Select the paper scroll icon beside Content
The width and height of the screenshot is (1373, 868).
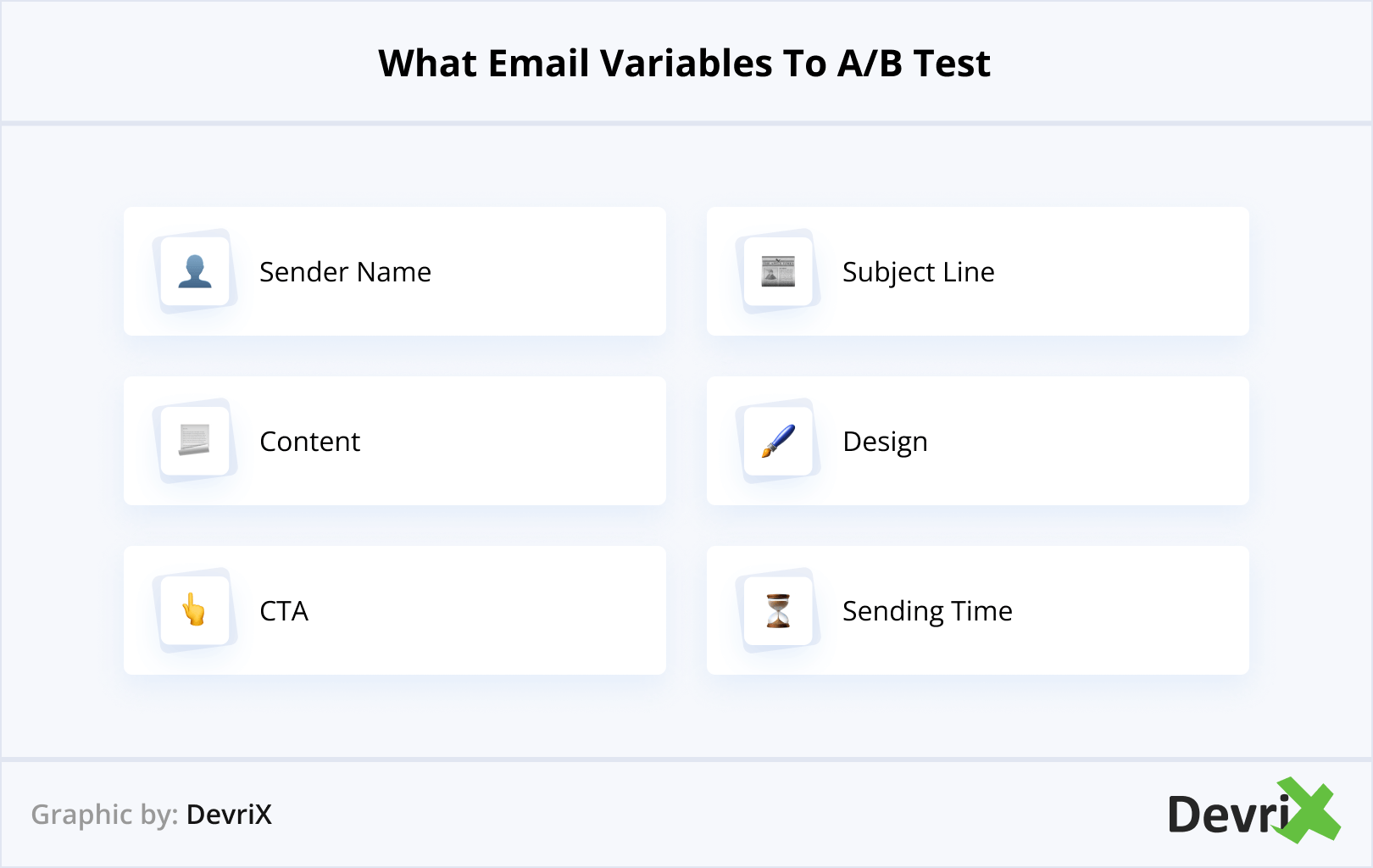click(x=195, y=441)
